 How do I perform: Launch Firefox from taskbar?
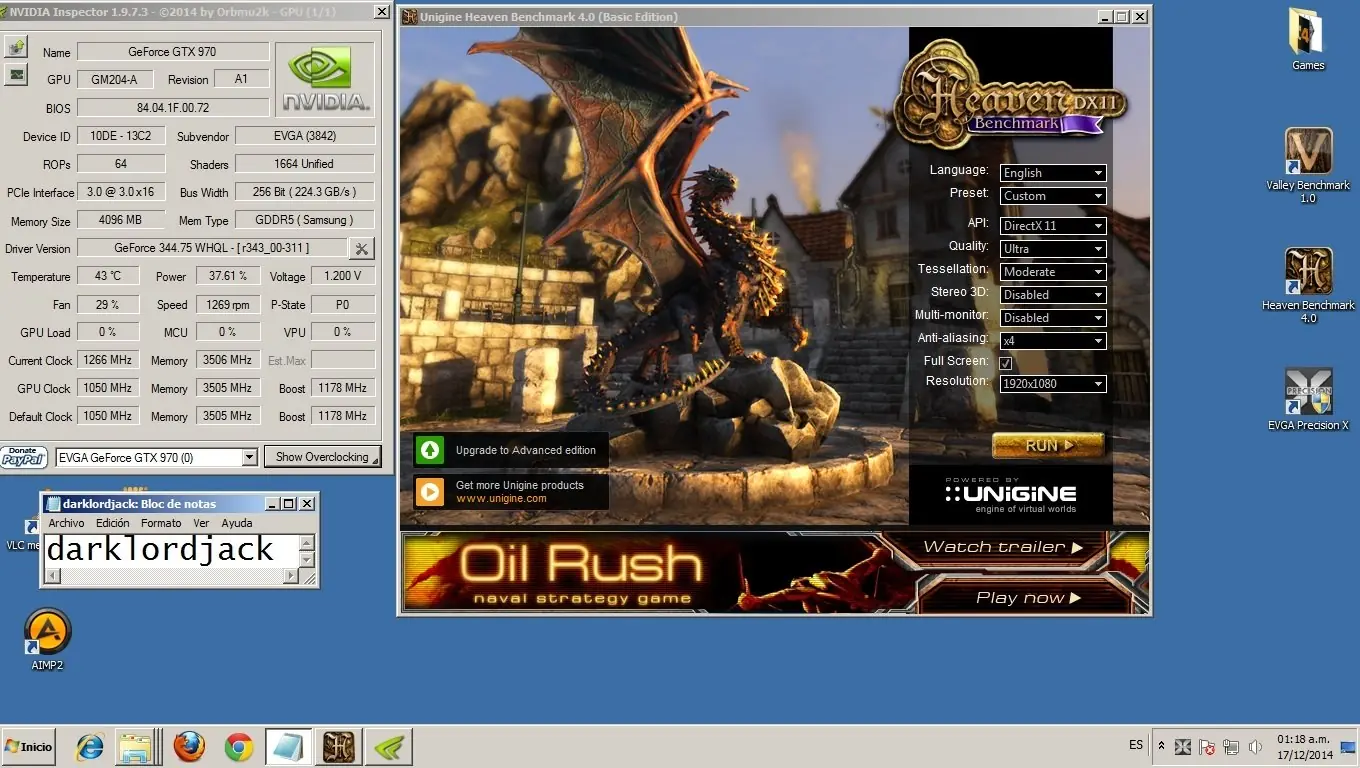[189, 747]
